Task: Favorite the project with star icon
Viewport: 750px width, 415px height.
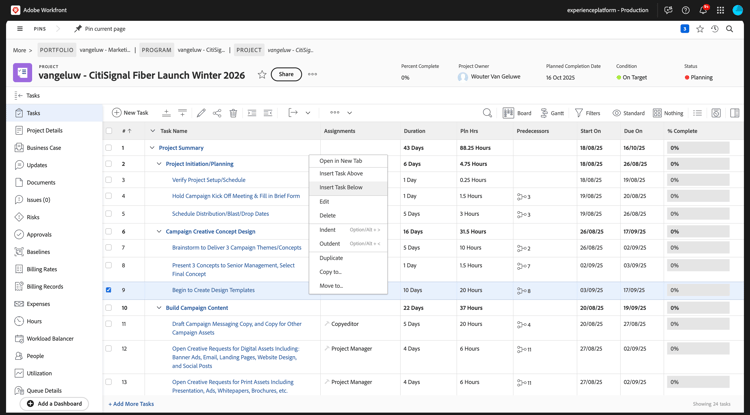Action: [262, 74]
